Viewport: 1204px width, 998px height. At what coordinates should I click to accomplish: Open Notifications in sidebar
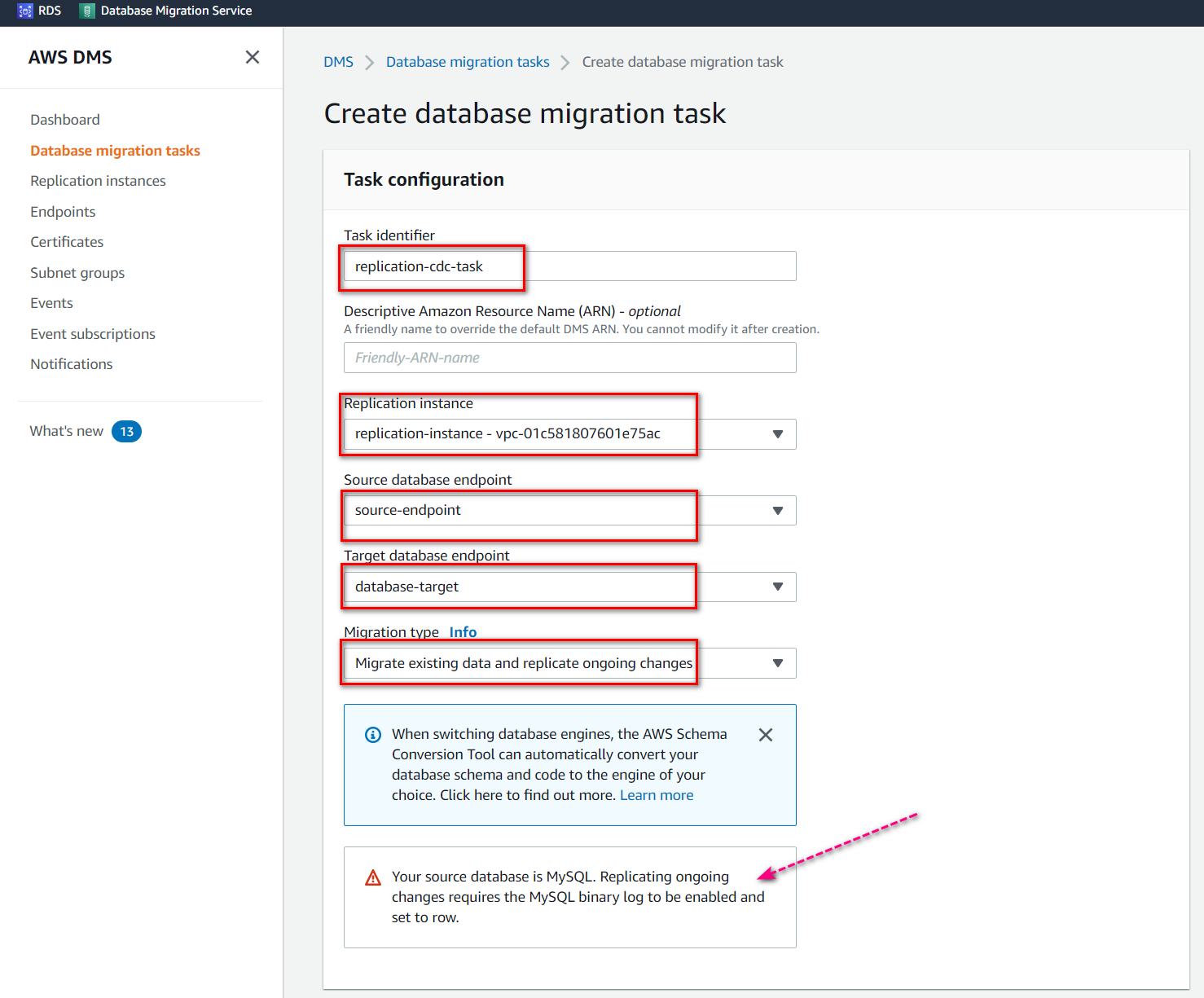pyautogui.click(x=72, y=364)
